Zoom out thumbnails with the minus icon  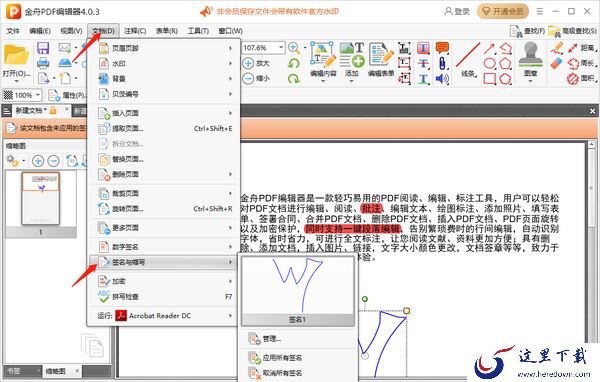[x=54, y=161]
